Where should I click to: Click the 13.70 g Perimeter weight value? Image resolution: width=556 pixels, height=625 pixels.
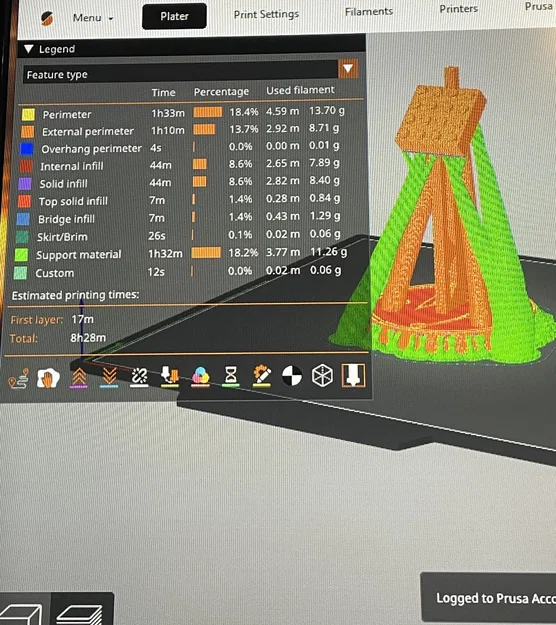(x=327, y=110)
